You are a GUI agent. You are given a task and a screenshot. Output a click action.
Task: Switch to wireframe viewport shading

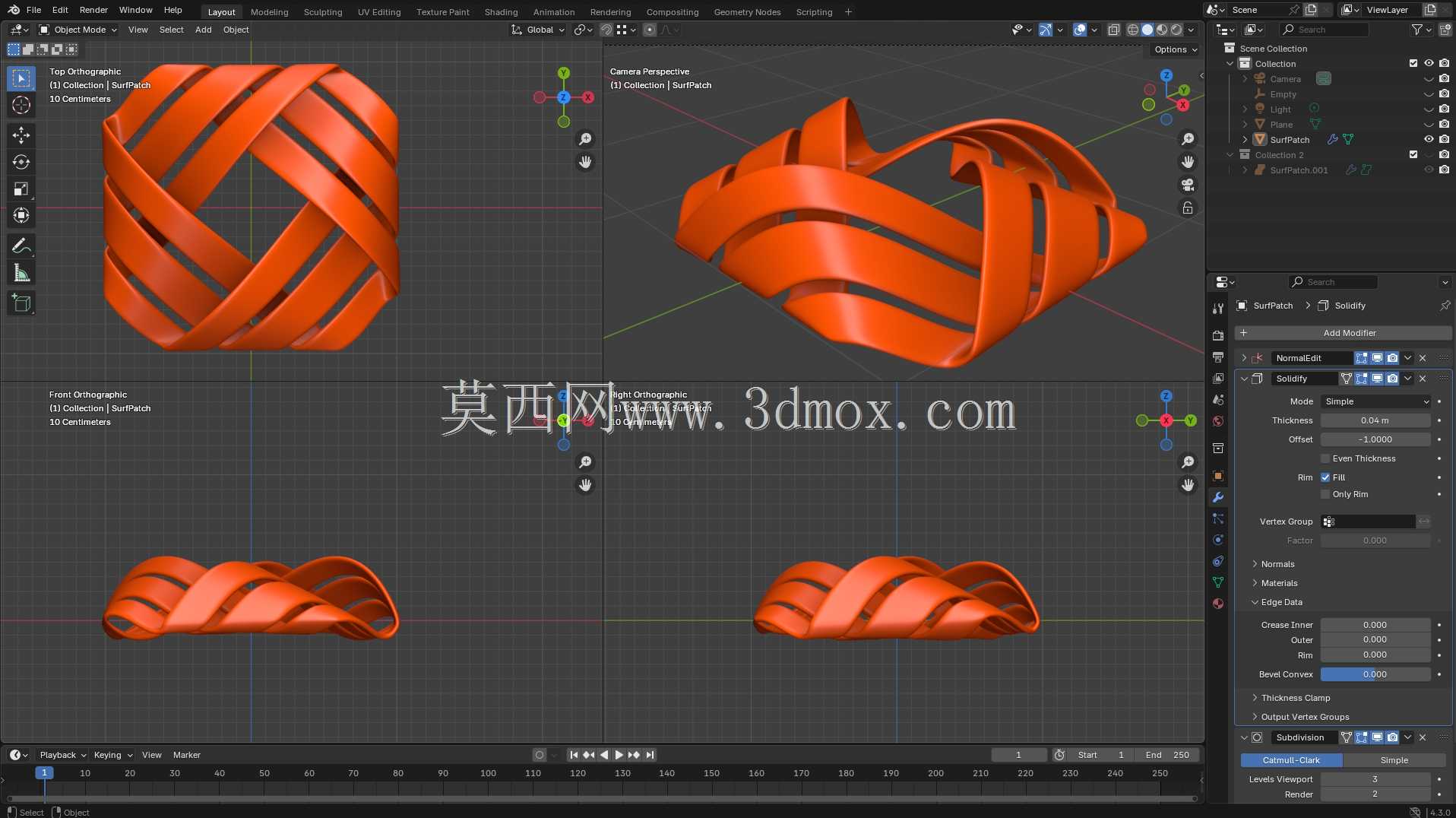(1133, 30)
